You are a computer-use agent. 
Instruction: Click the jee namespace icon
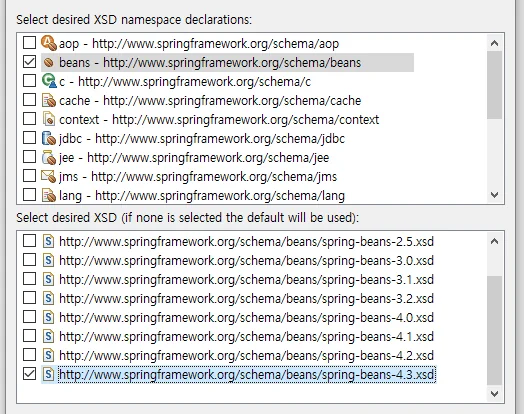click(x=49, y=157)
